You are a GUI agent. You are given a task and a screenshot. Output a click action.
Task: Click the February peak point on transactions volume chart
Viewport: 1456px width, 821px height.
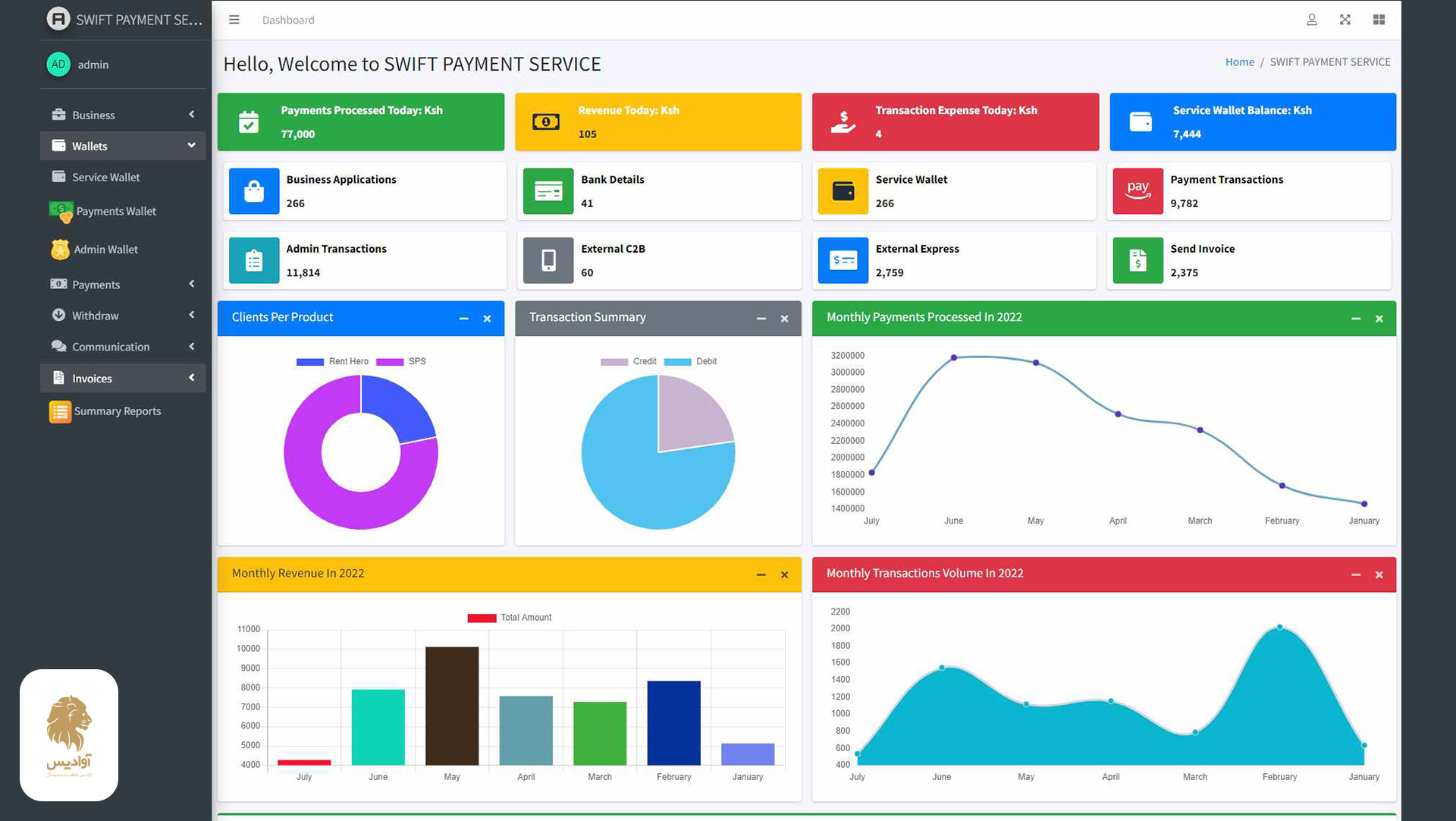point(1280,628)
